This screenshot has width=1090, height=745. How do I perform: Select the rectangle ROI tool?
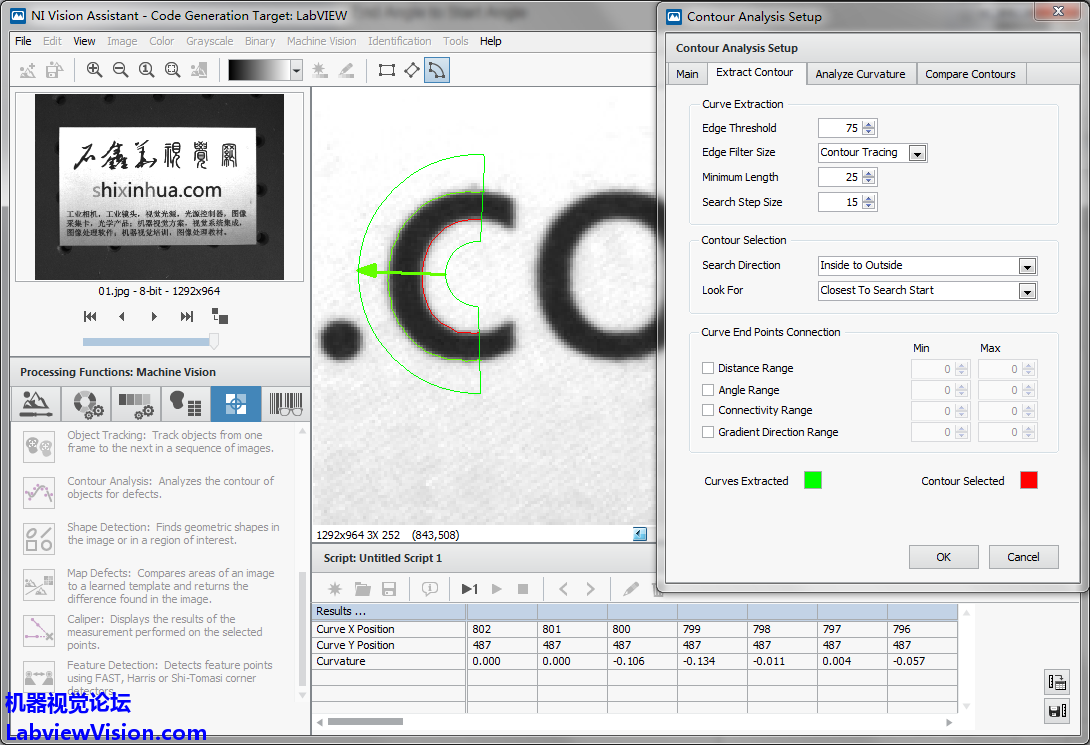(386, 70)
